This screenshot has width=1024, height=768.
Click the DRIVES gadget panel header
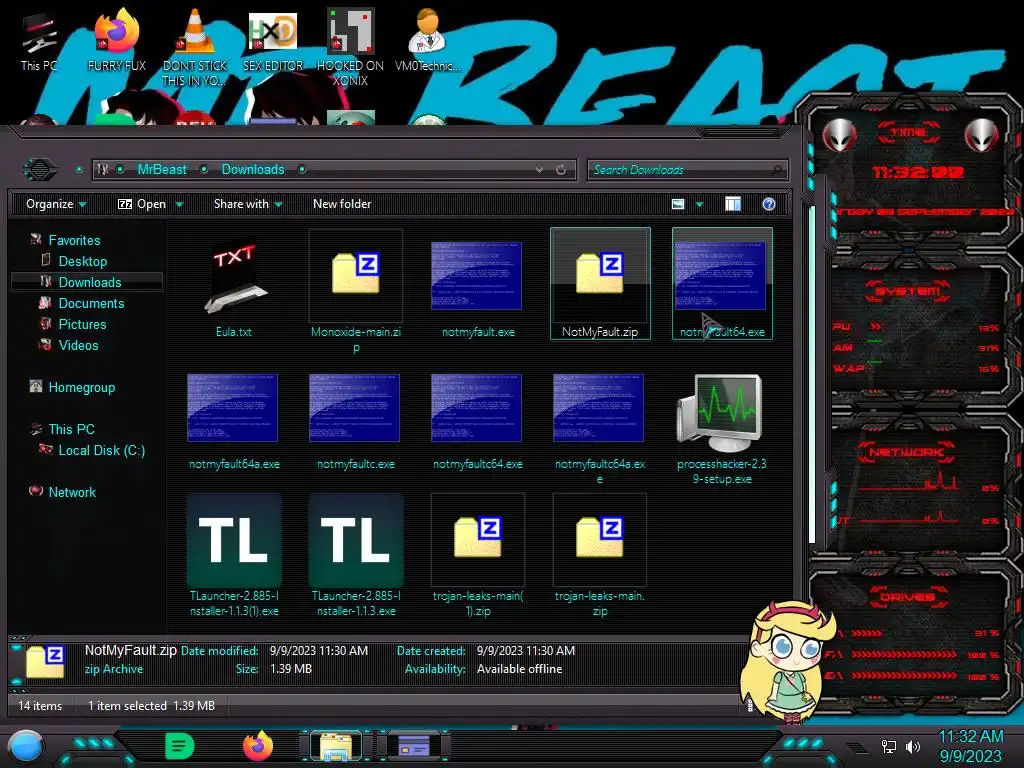[x=908, y=596]
